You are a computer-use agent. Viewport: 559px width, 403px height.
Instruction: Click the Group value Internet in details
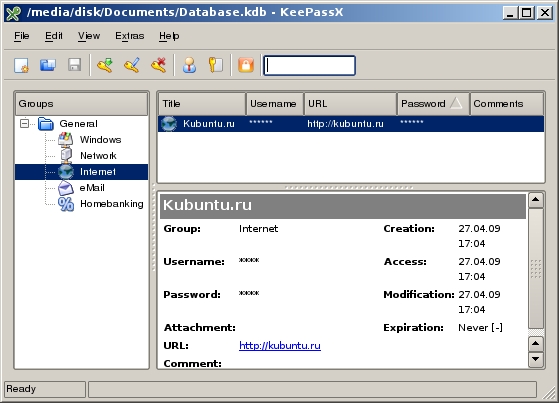[258, 229]
